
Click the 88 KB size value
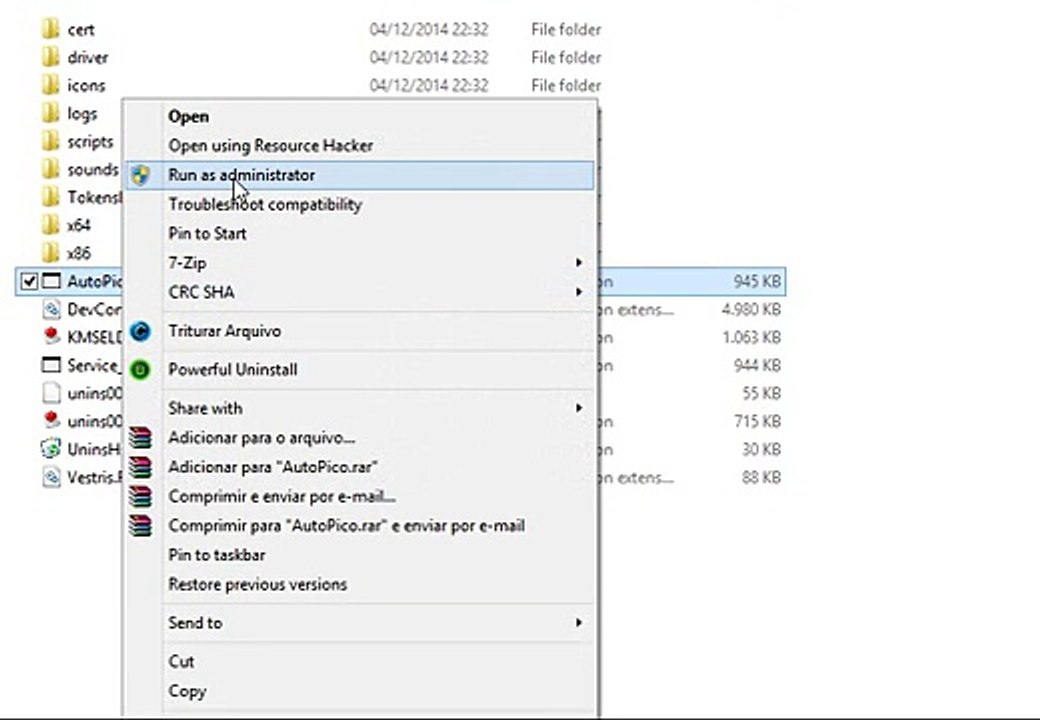[x=761, y=477]
